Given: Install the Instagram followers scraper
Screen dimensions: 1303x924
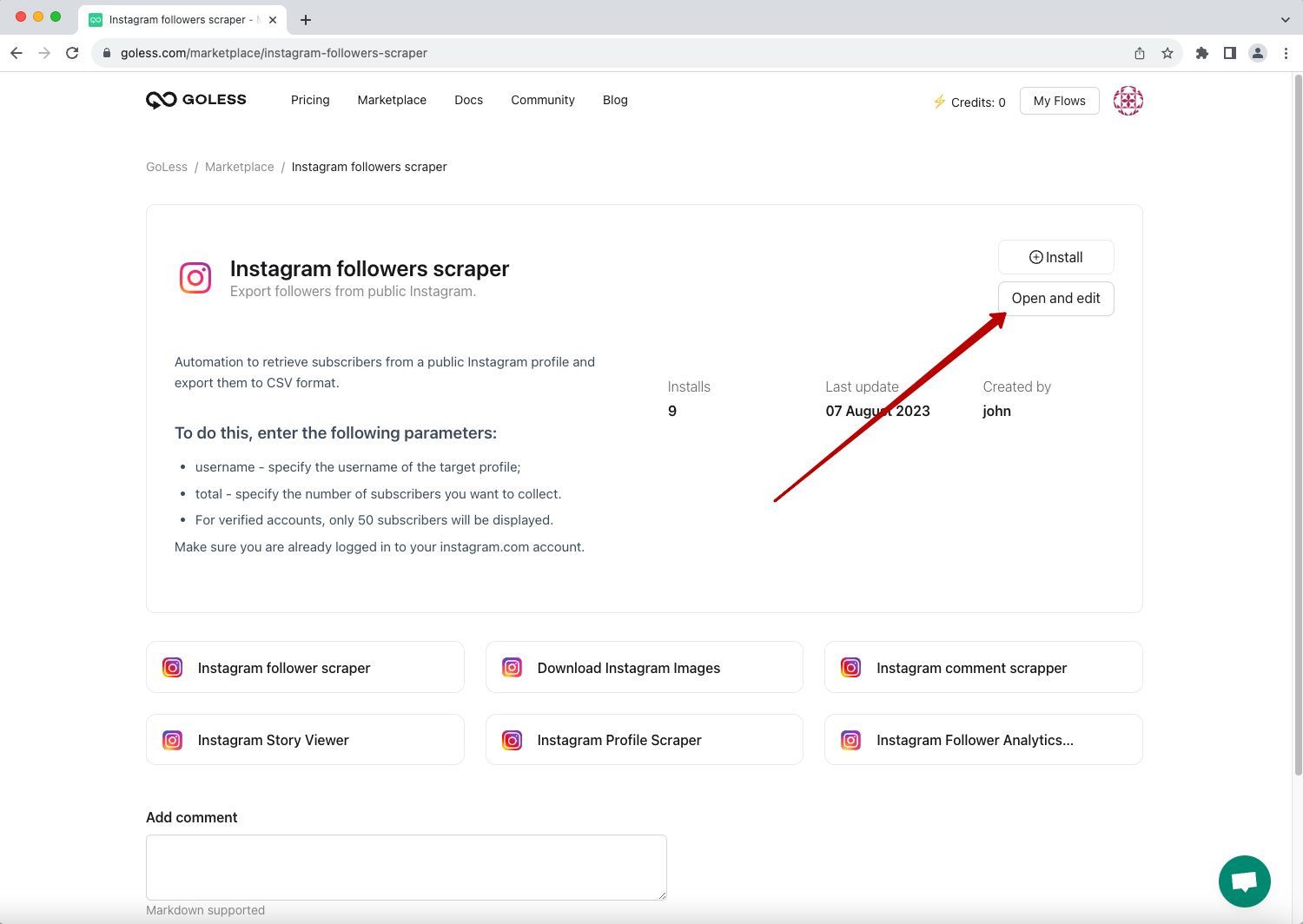Looking at the screenshot, I should [x=1056, y=257].
